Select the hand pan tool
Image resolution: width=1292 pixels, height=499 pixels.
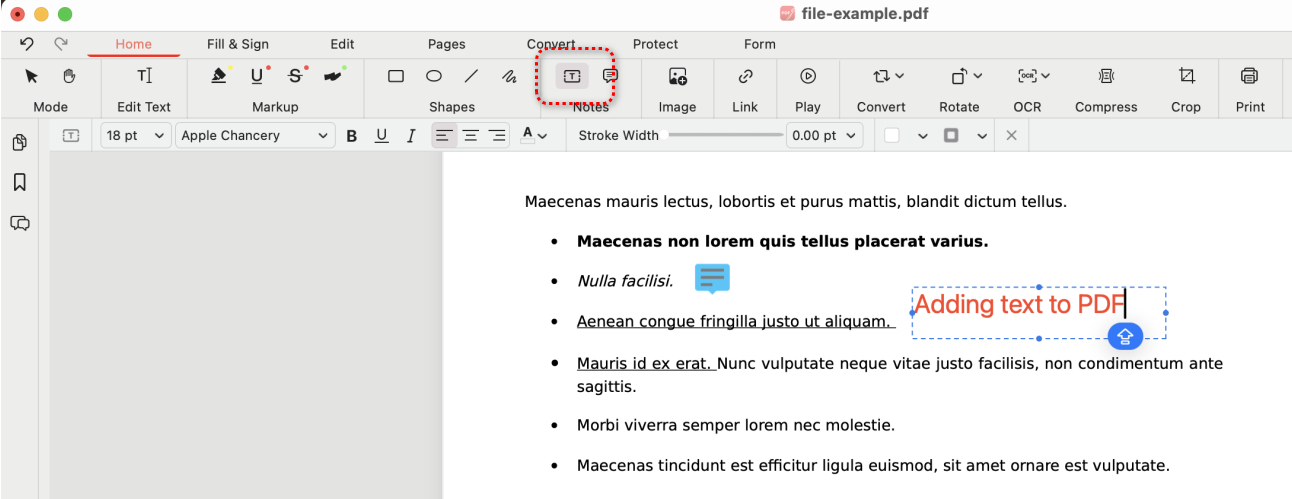(x=69, y=76)
